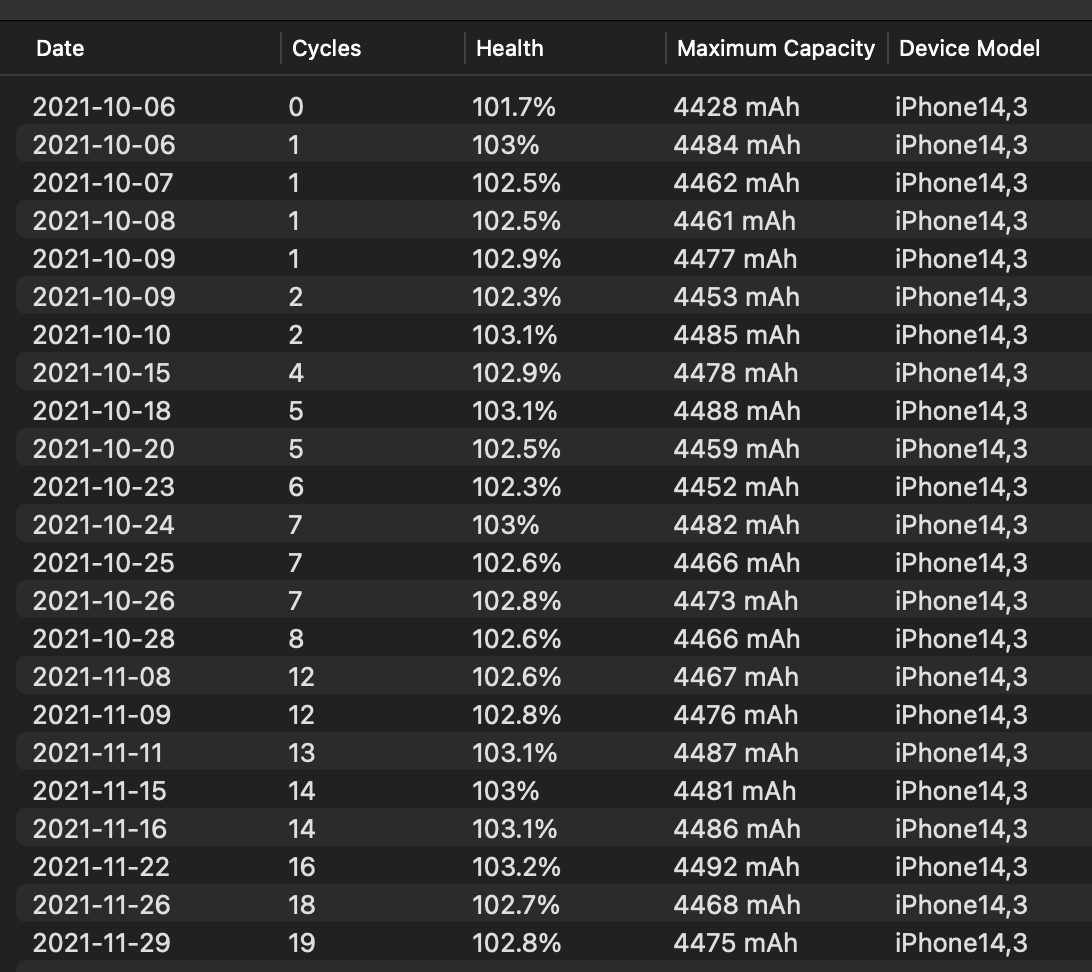Select the 4461 mAh capacity cell
The image size is (1092, 972).
click(734, 221)
